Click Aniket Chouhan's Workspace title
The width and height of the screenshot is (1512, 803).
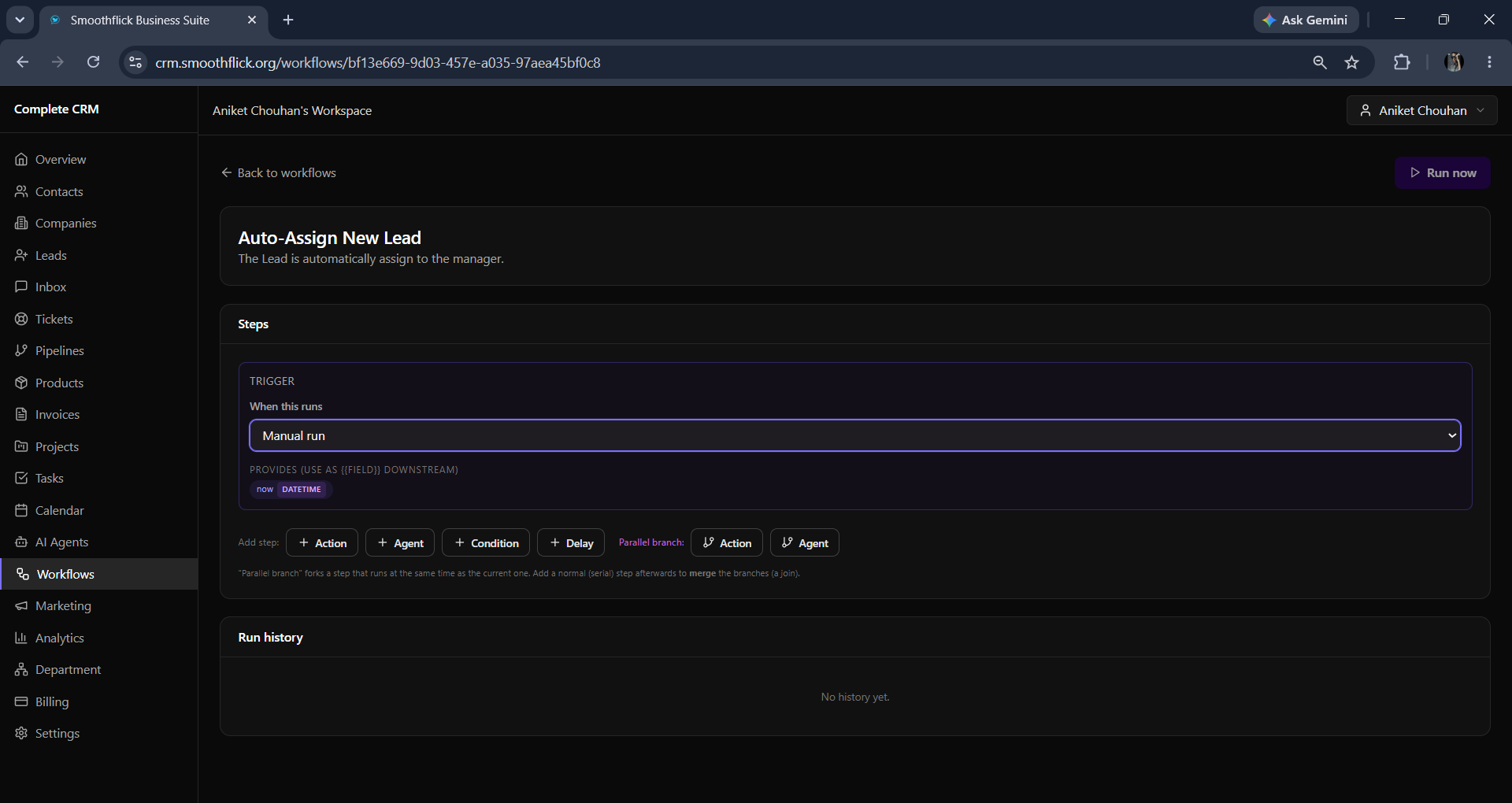pyautogui.click(x=292, y=110)
